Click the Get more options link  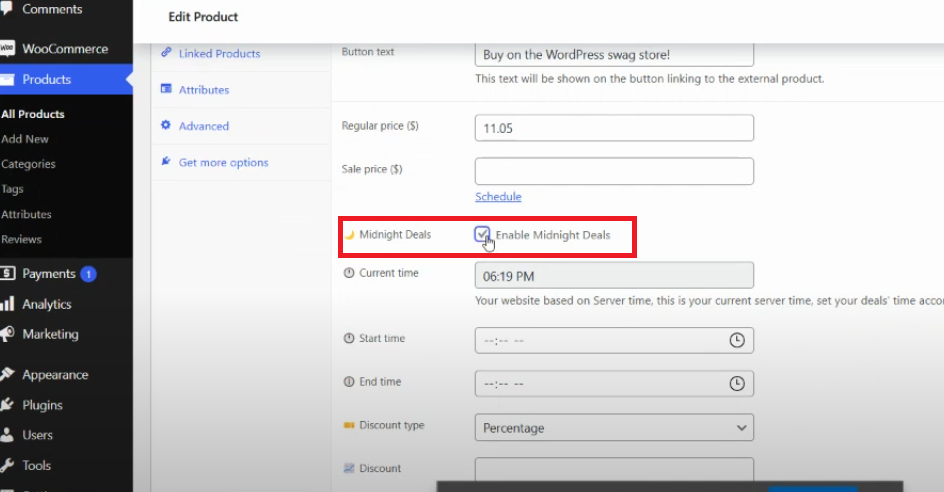223,163
